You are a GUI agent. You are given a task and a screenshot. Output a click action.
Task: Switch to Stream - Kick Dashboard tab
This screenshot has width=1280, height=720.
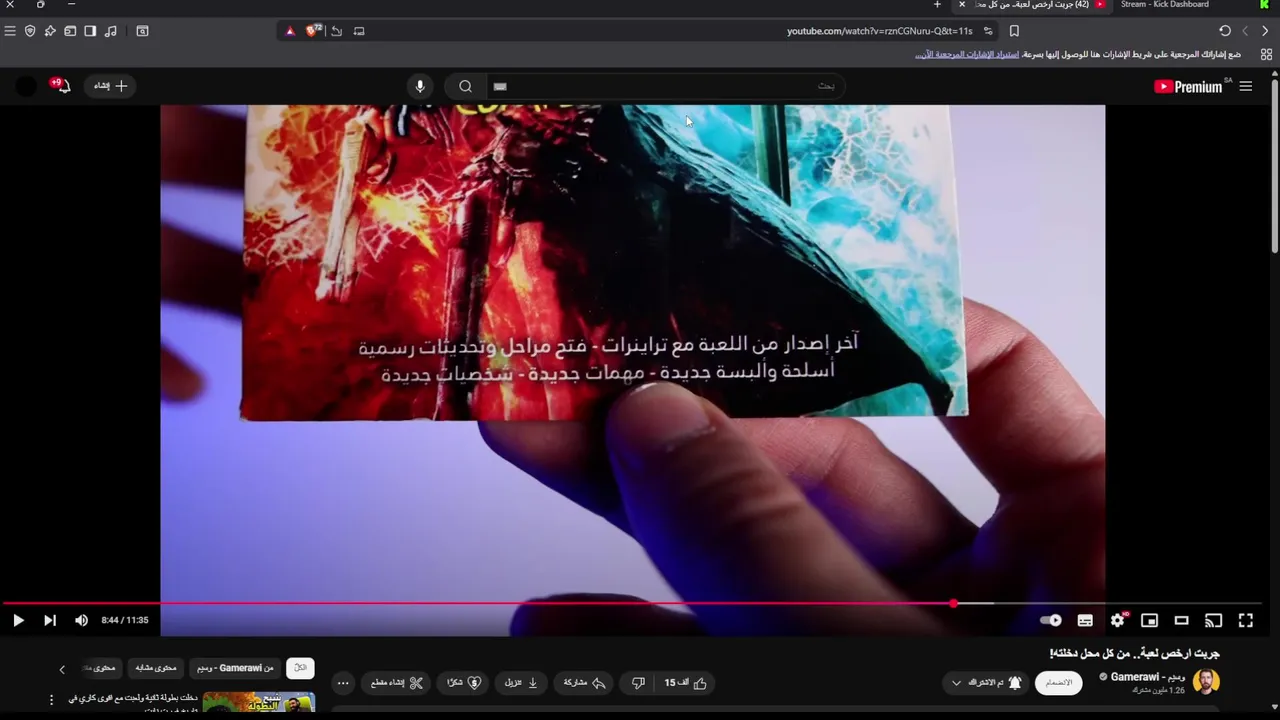coord(1165,5)
